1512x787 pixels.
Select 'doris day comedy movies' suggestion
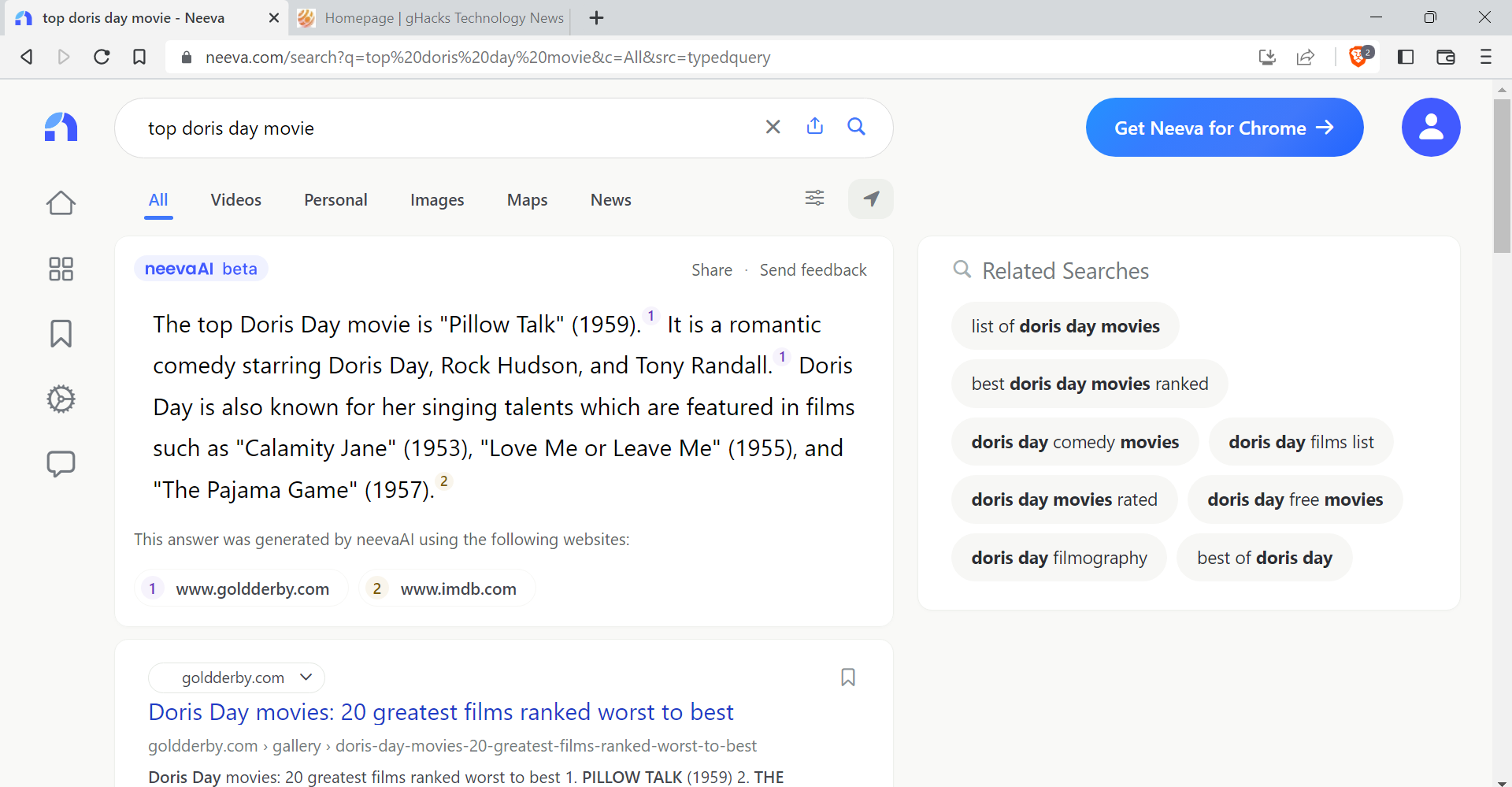[1075, 442]
